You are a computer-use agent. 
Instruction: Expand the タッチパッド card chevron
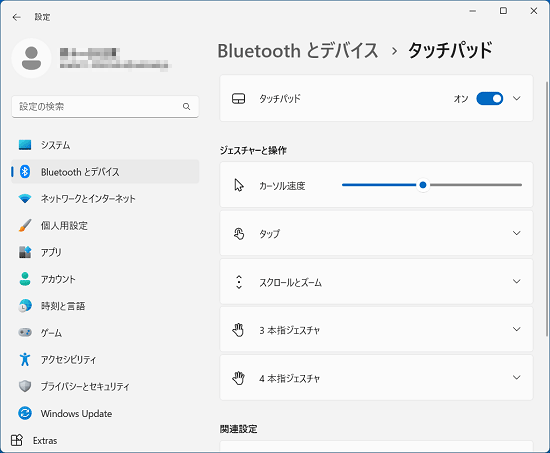[517, 98]
